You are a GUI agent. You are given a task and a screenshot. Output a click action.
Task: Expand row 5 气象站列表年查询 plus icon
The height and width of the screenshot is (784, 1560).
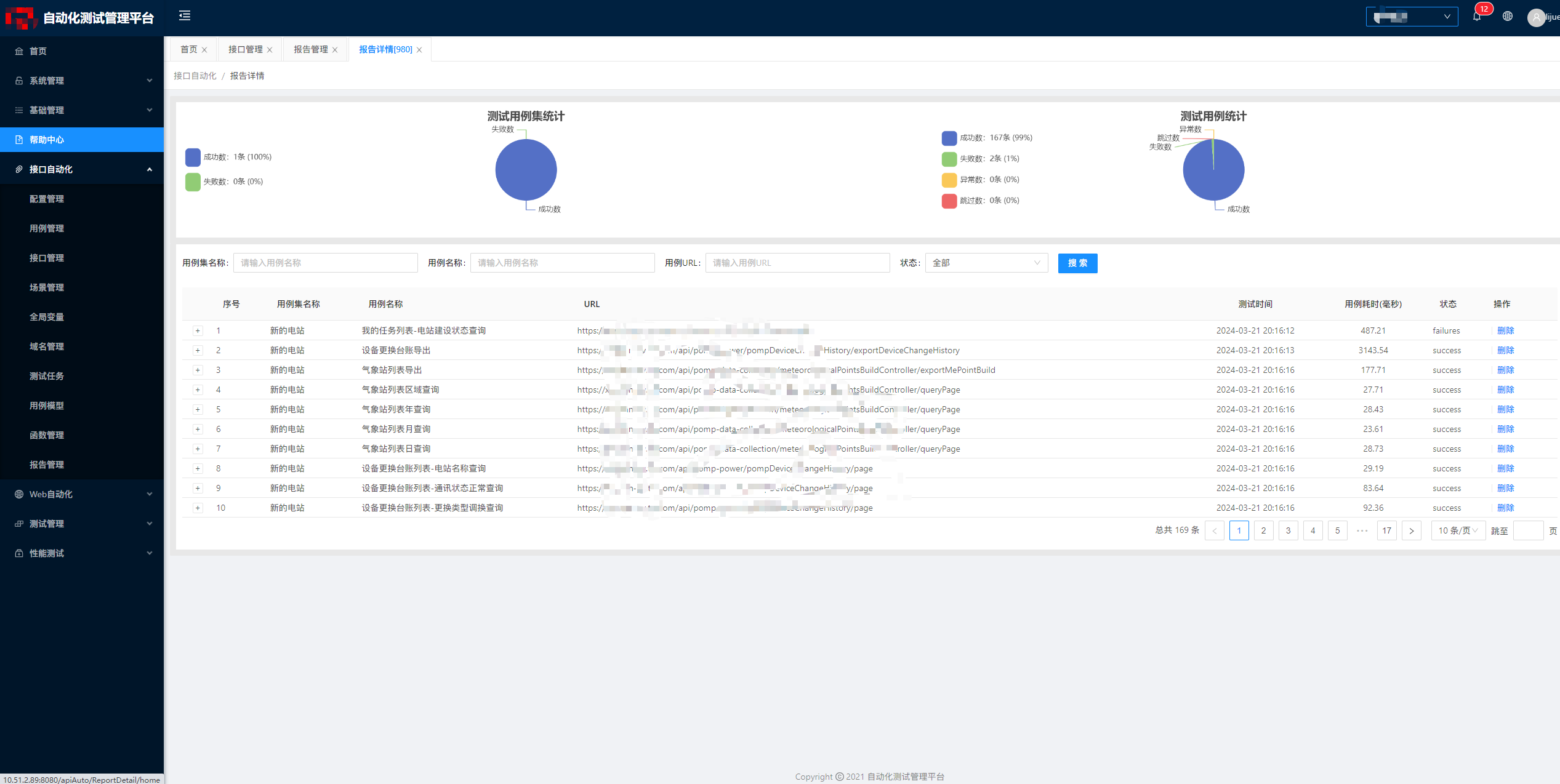[x=198, y=410]
